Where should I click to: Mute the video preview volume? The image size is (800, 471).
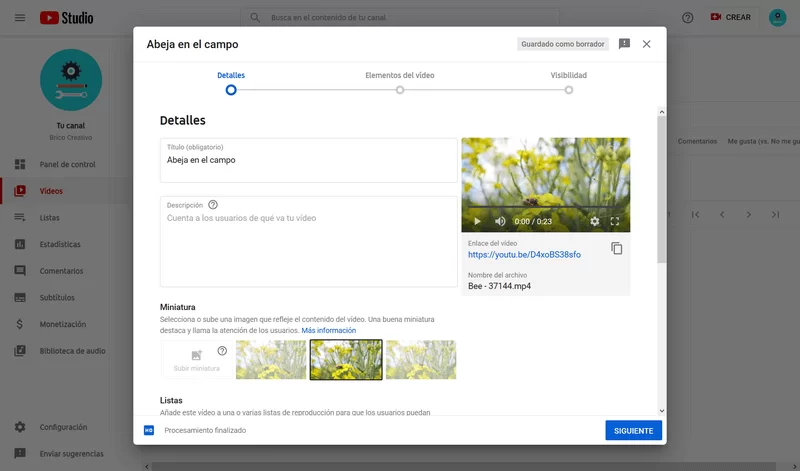(x=500, y=221)
